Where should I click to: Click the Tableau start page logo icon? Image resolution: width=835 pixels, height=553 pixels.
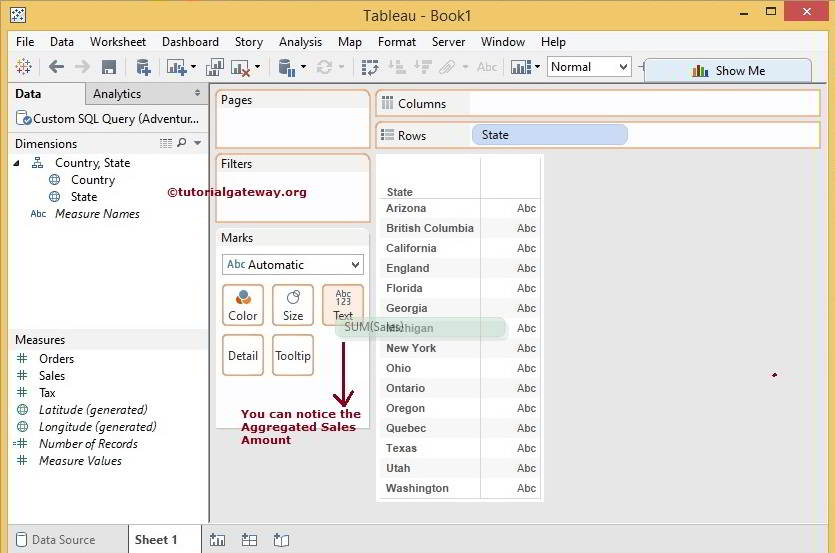point(23,67)
